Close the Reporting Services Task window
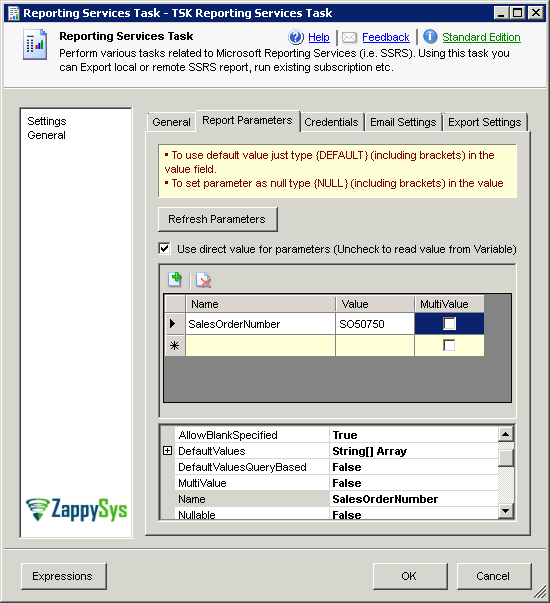 click(x=536, y=13)
